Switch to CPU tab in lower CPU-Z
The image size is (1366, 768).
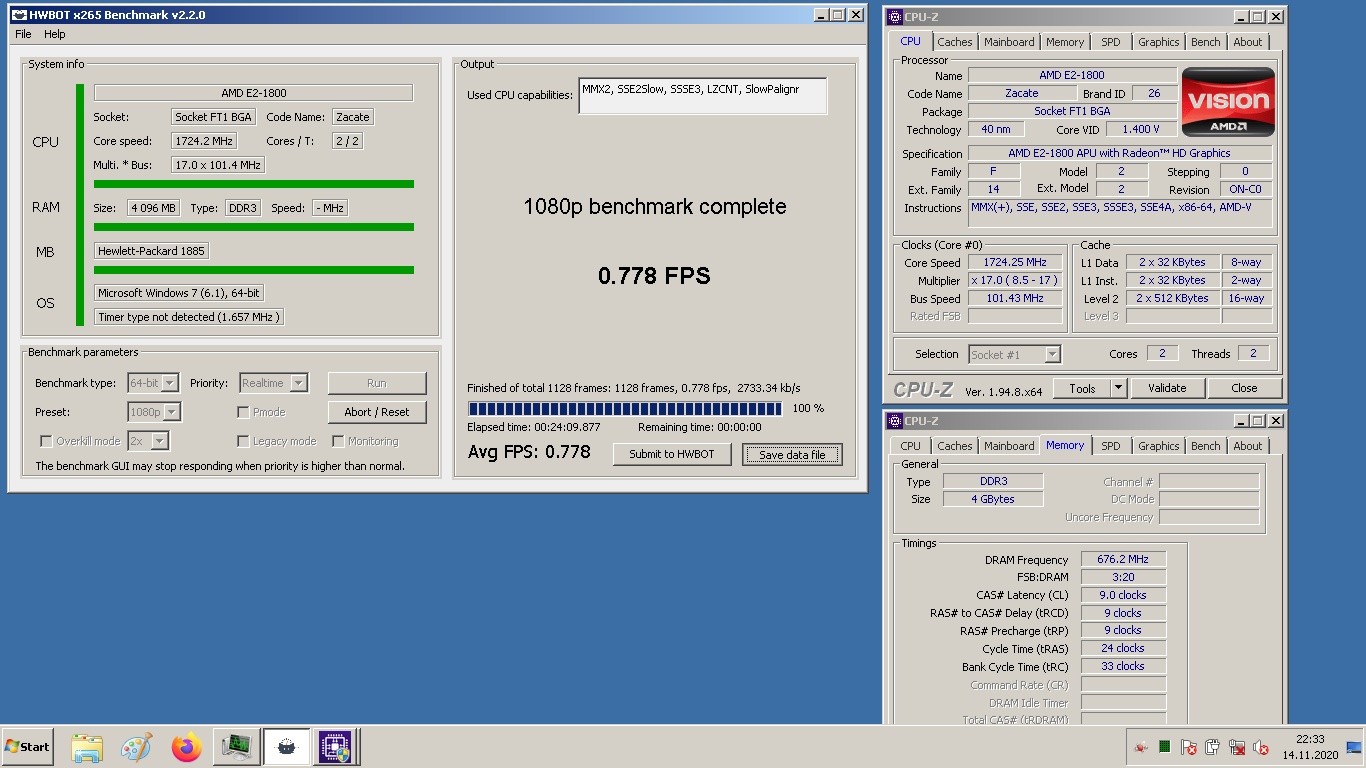pos(910,446)
